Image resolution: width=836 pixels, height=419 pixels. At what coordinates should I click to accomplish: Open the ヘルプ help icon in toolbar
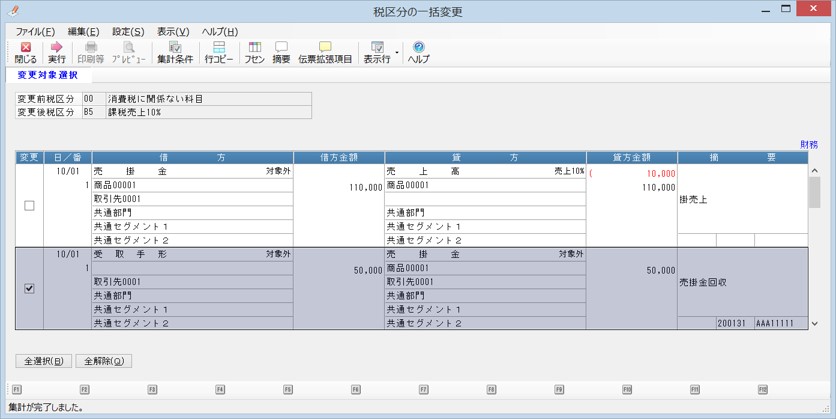coord(419,53)
